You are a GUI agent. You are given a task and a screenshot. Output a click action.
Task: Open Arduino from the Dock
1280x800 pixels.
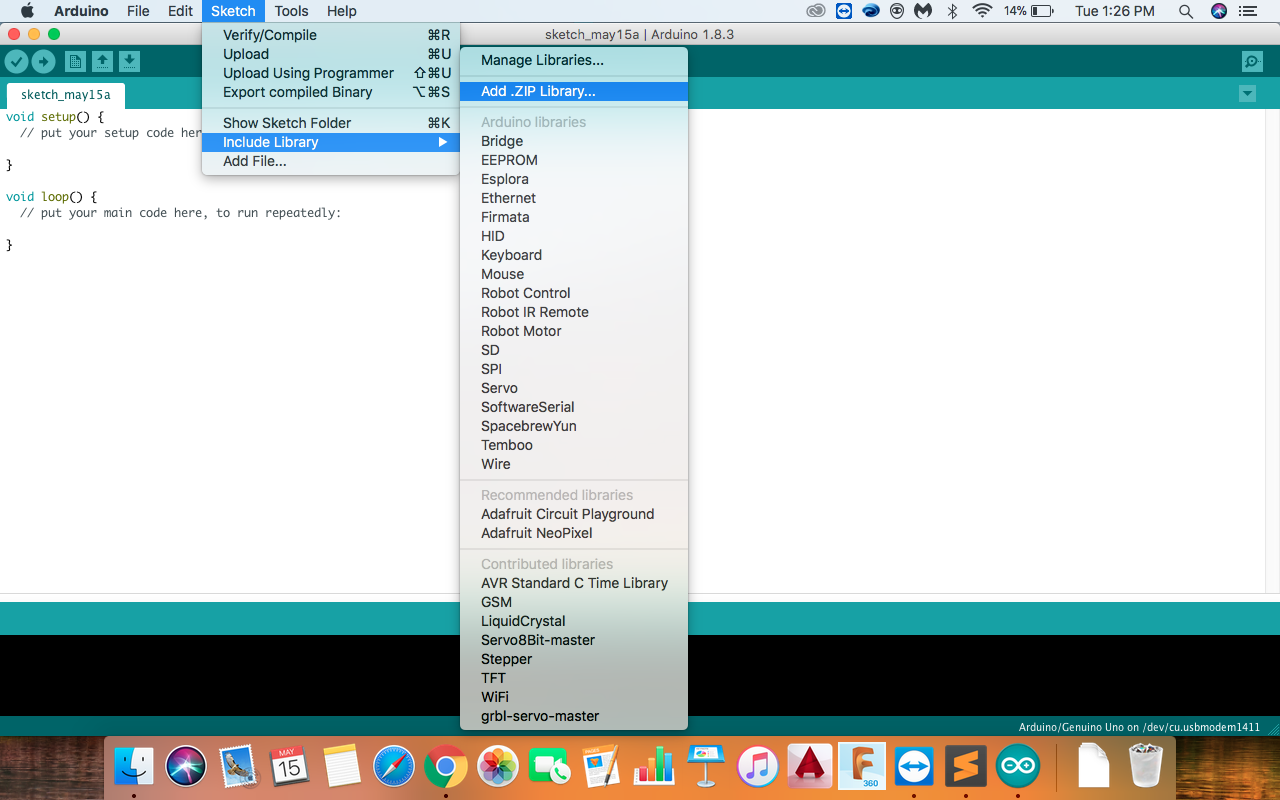click(1018, 767)
